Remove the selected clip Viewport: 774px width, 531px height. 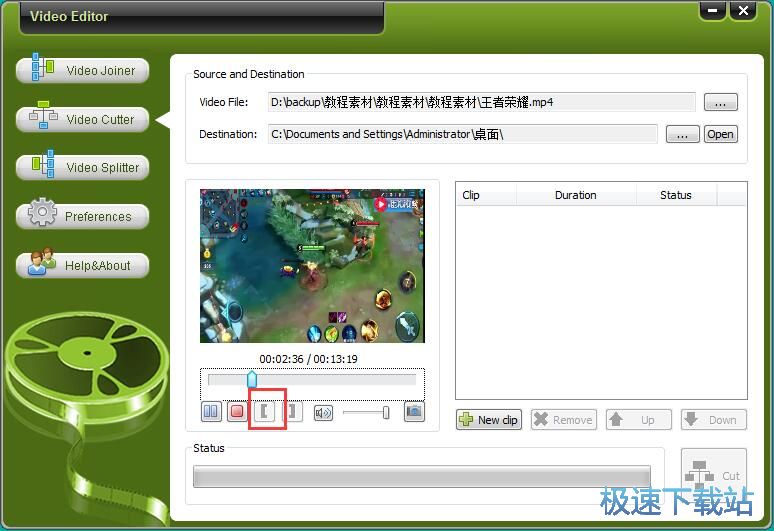click(x=564, y=420)
